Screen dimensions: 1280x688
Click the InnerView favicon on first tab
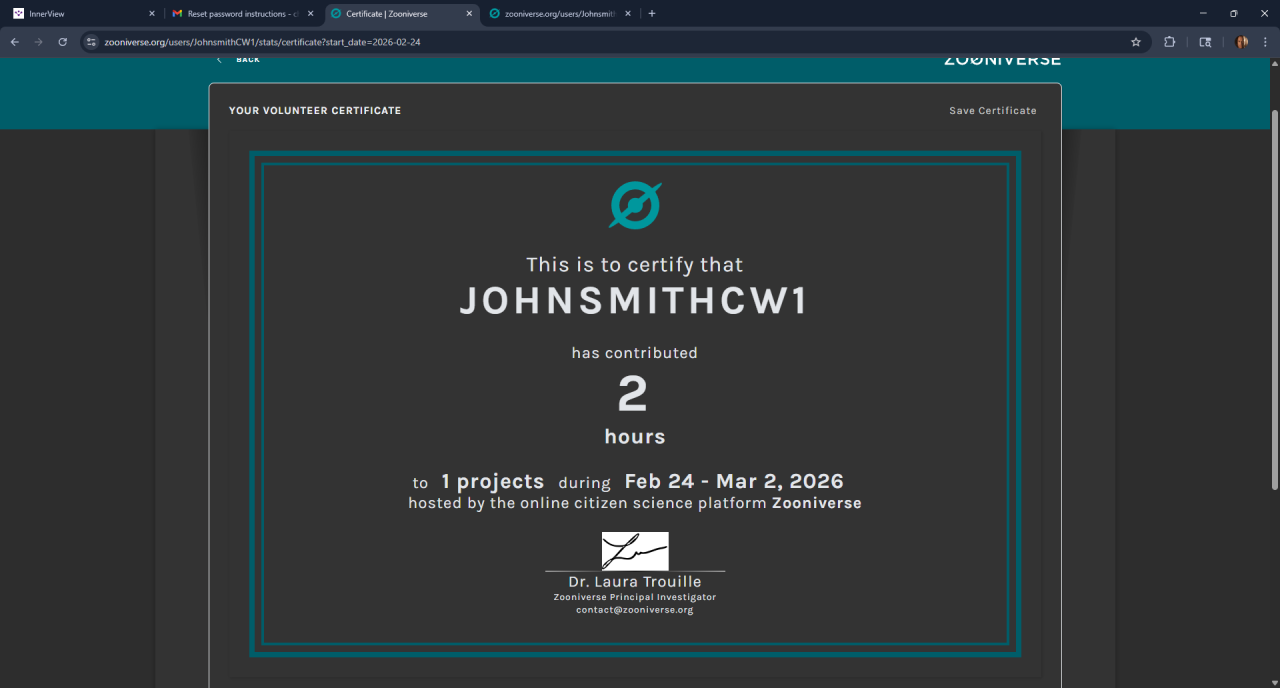(x=18, y=14)
